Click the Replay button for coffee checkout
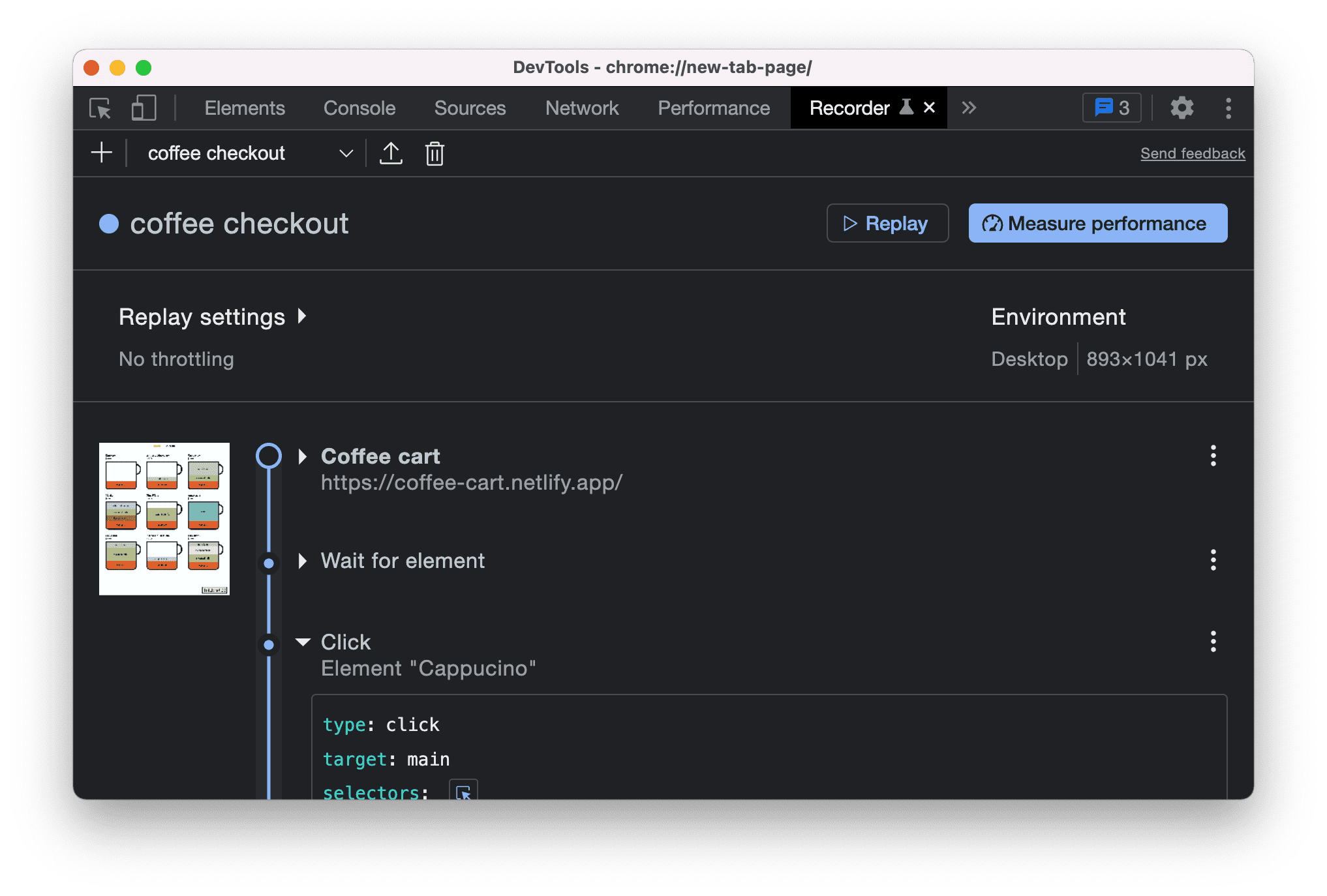Viewport: 1327px width, 896px height. 887,223
